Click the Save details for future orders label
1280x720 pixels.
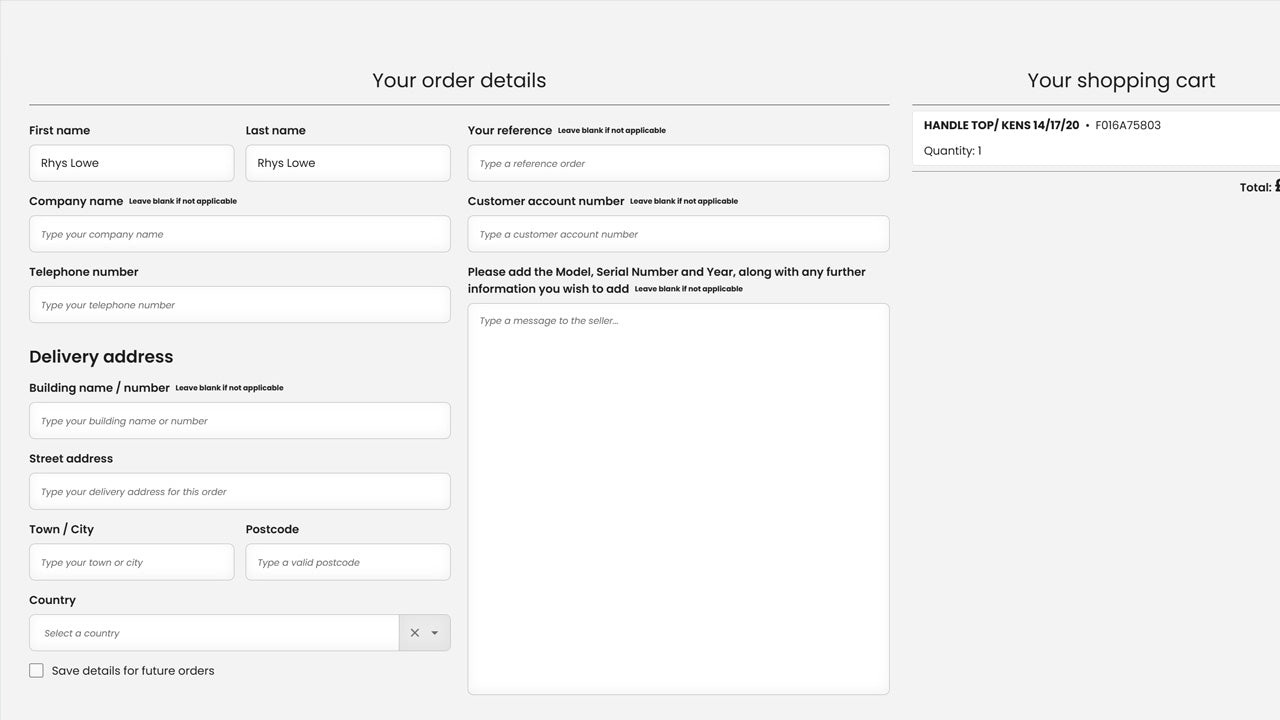click(133, 671)
